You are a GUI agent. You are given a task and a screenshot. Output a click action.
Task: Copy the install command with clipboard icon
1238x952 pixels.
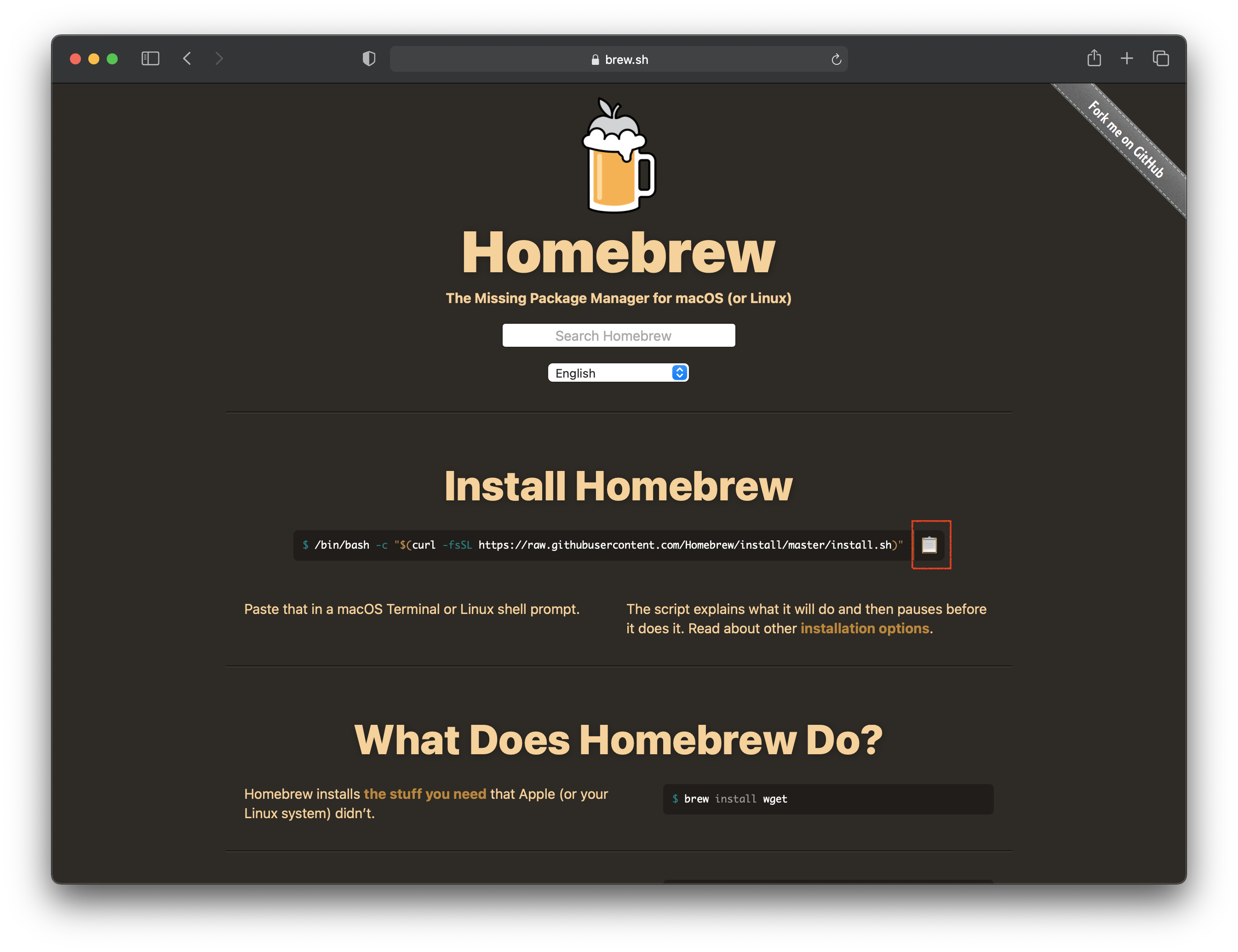pyautogui.click(x=929, y=545)
